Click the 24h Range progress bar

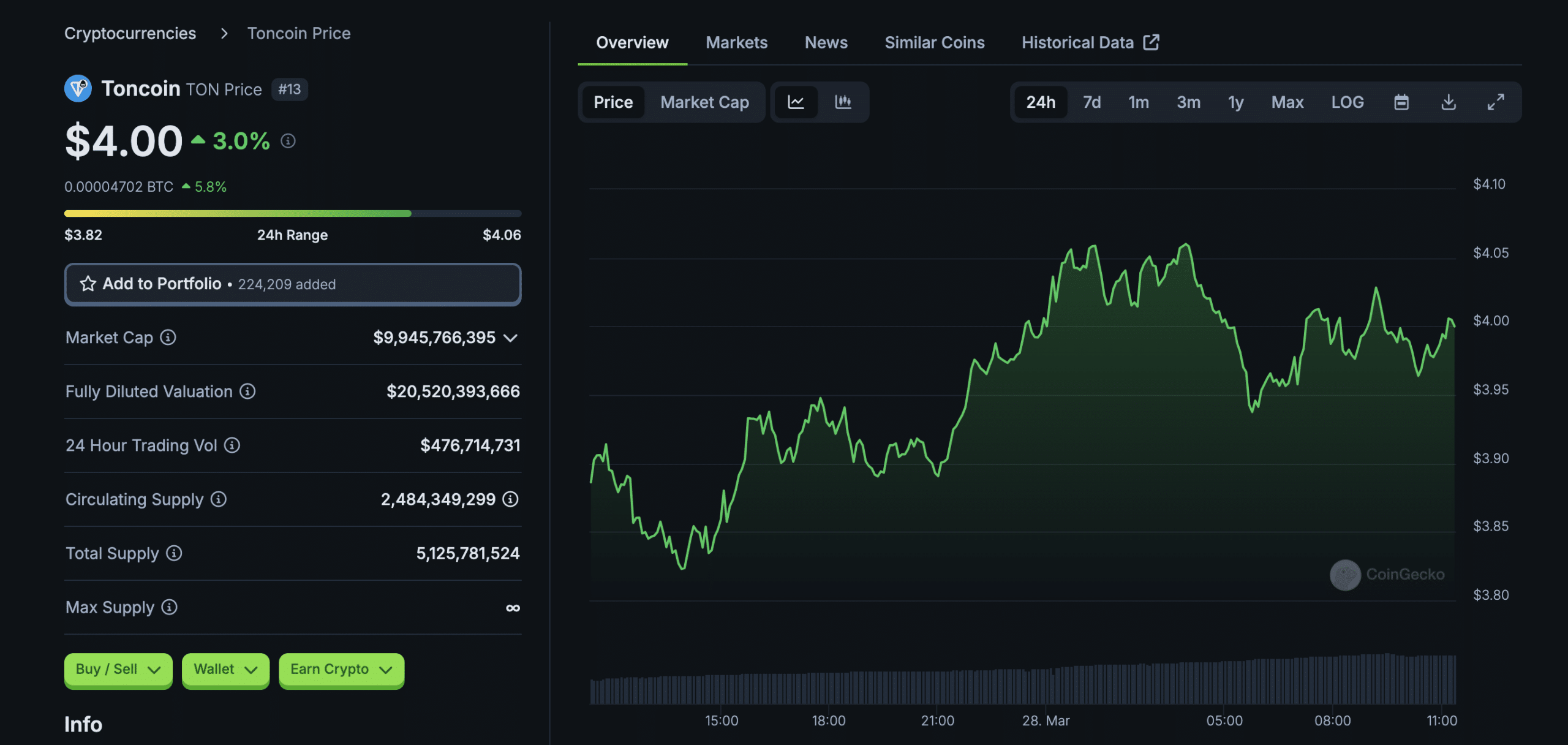click(293, 213)
